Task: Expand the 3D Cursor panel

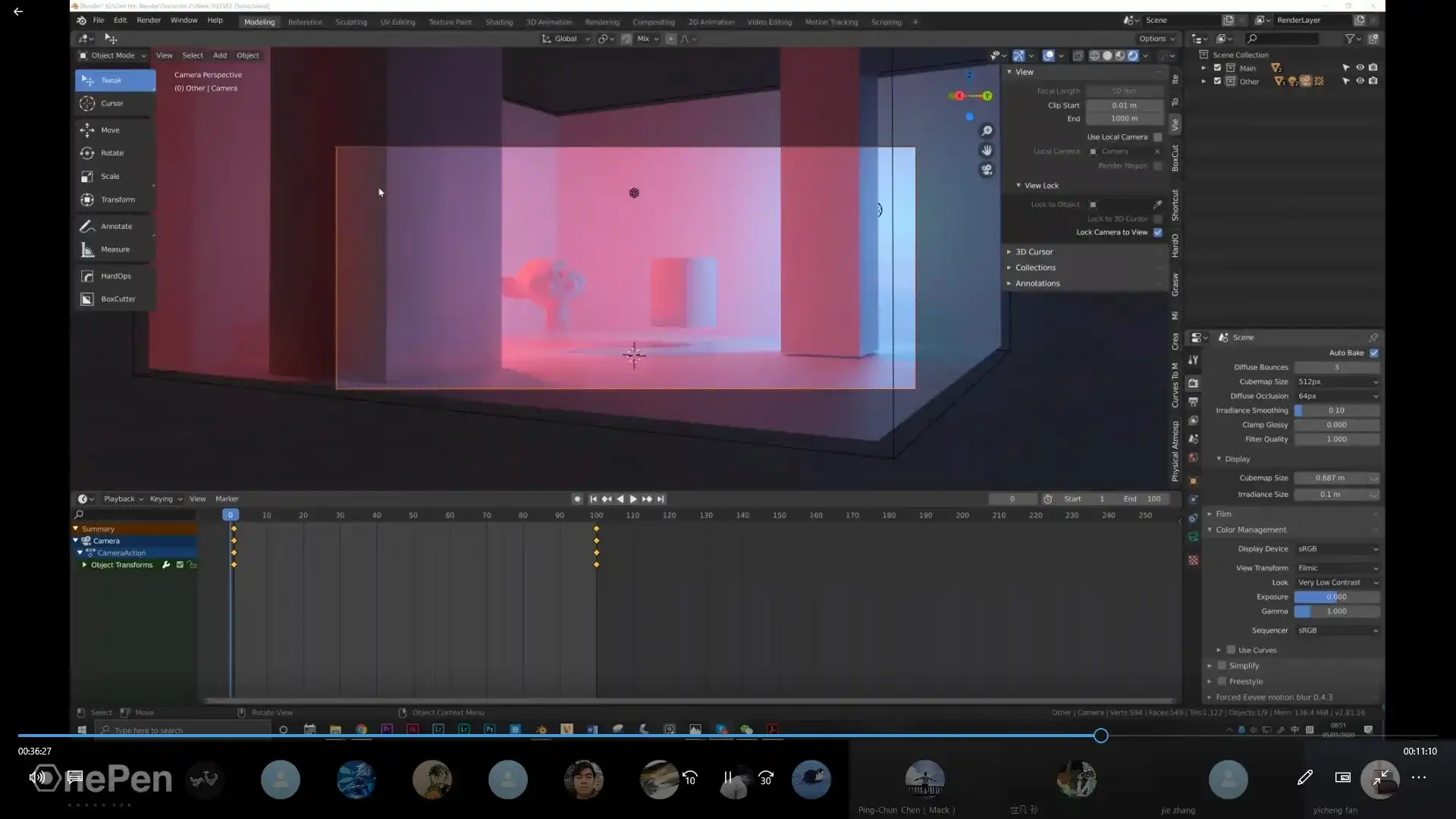Action: (1034, 252)
